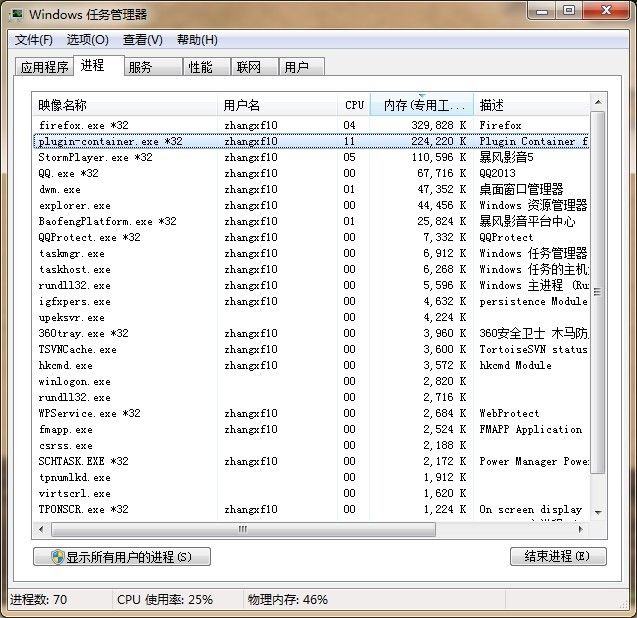The height and width of the screenshot is (618, 637).
Task: Open the 文件(F) menu
Action: click(x=34, y=40)
